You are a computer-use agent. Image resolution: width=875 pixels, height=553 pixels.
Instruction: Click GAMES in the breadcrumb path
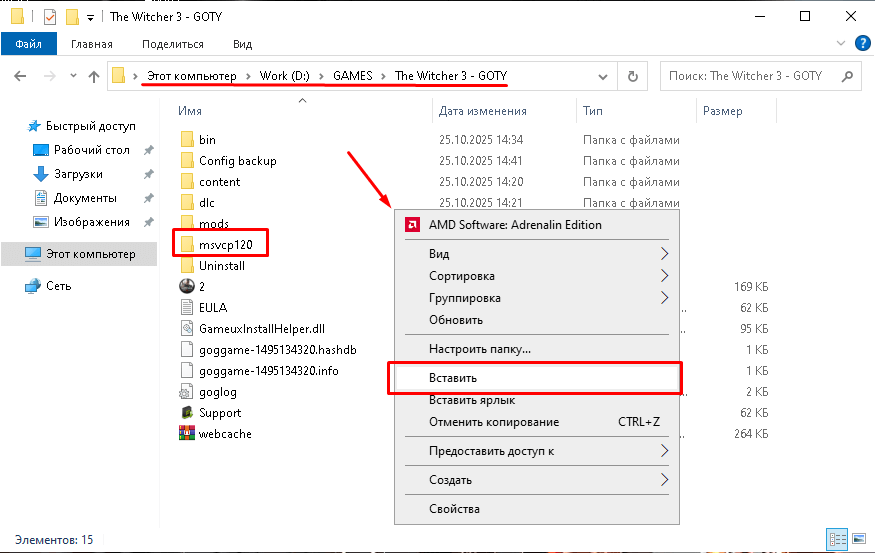point(353,76)
